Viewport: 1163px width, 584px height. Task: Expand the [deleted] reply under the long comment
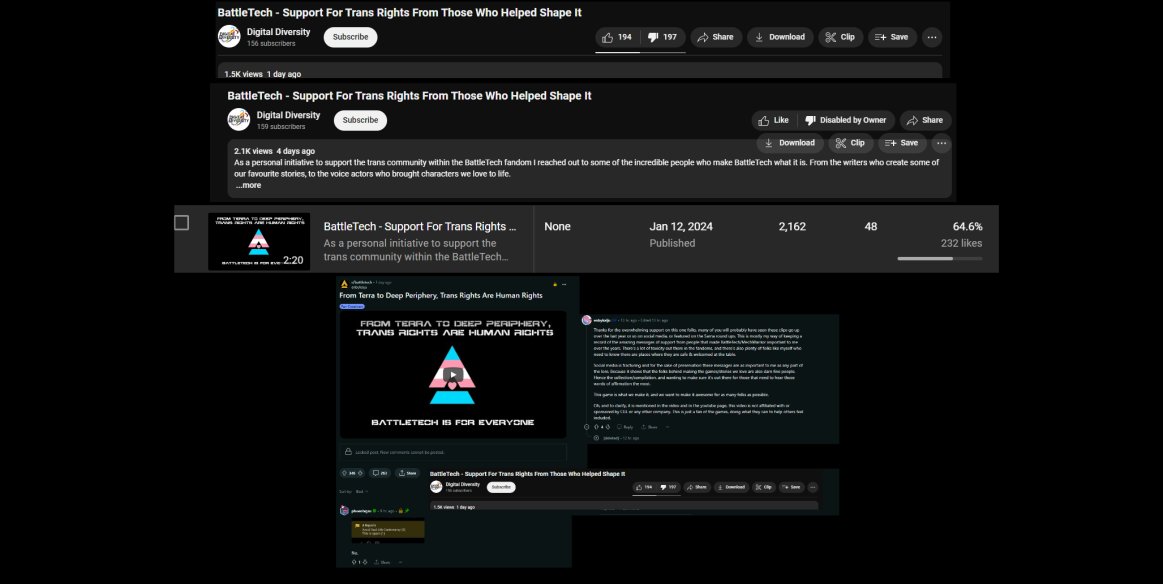pyautogui.click(x=596, y=438)
